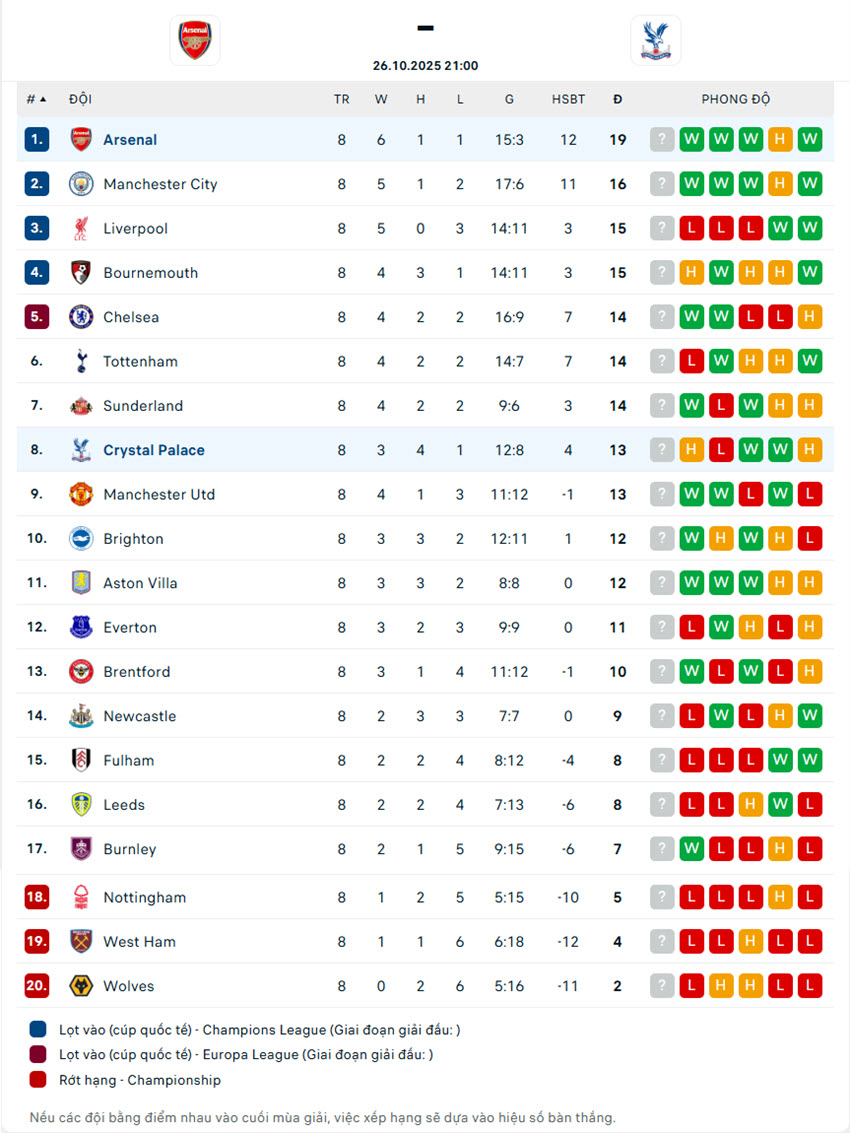Open the Arsenal team link in the table
This screenshot has height=1133, width=850.
click(x=130, y=140)
